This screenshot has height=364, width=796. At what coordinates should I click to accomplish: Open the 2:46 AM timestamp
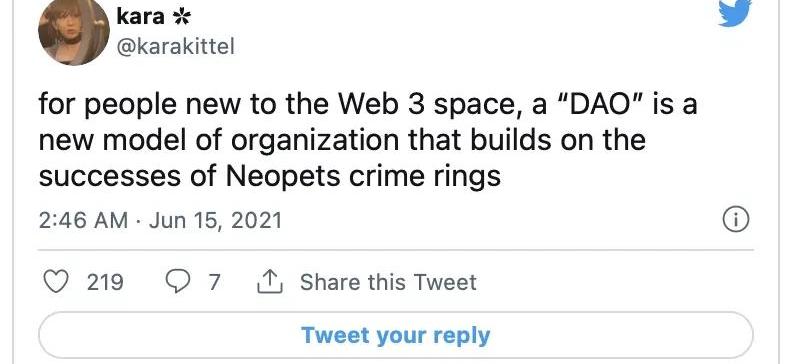[x=83, y=220]
